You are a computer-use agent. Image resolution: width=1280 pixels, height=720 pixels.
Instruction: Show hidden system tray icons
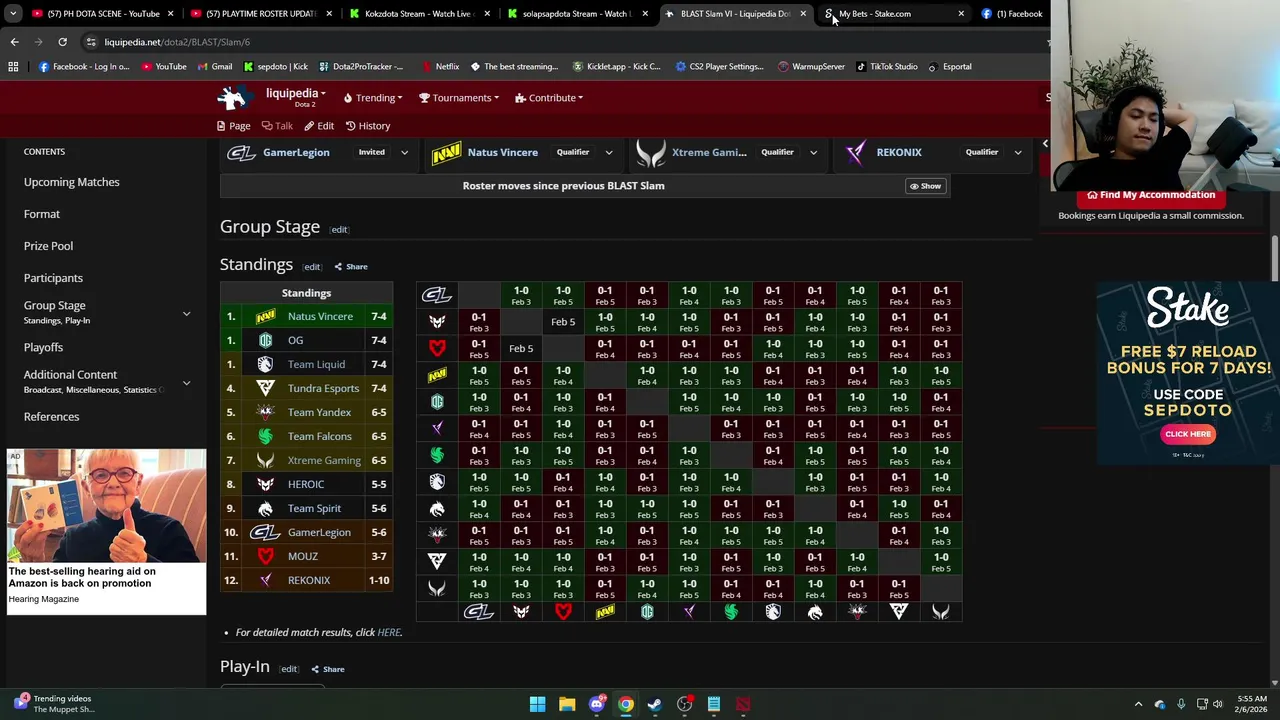(x=1138, y=704)
